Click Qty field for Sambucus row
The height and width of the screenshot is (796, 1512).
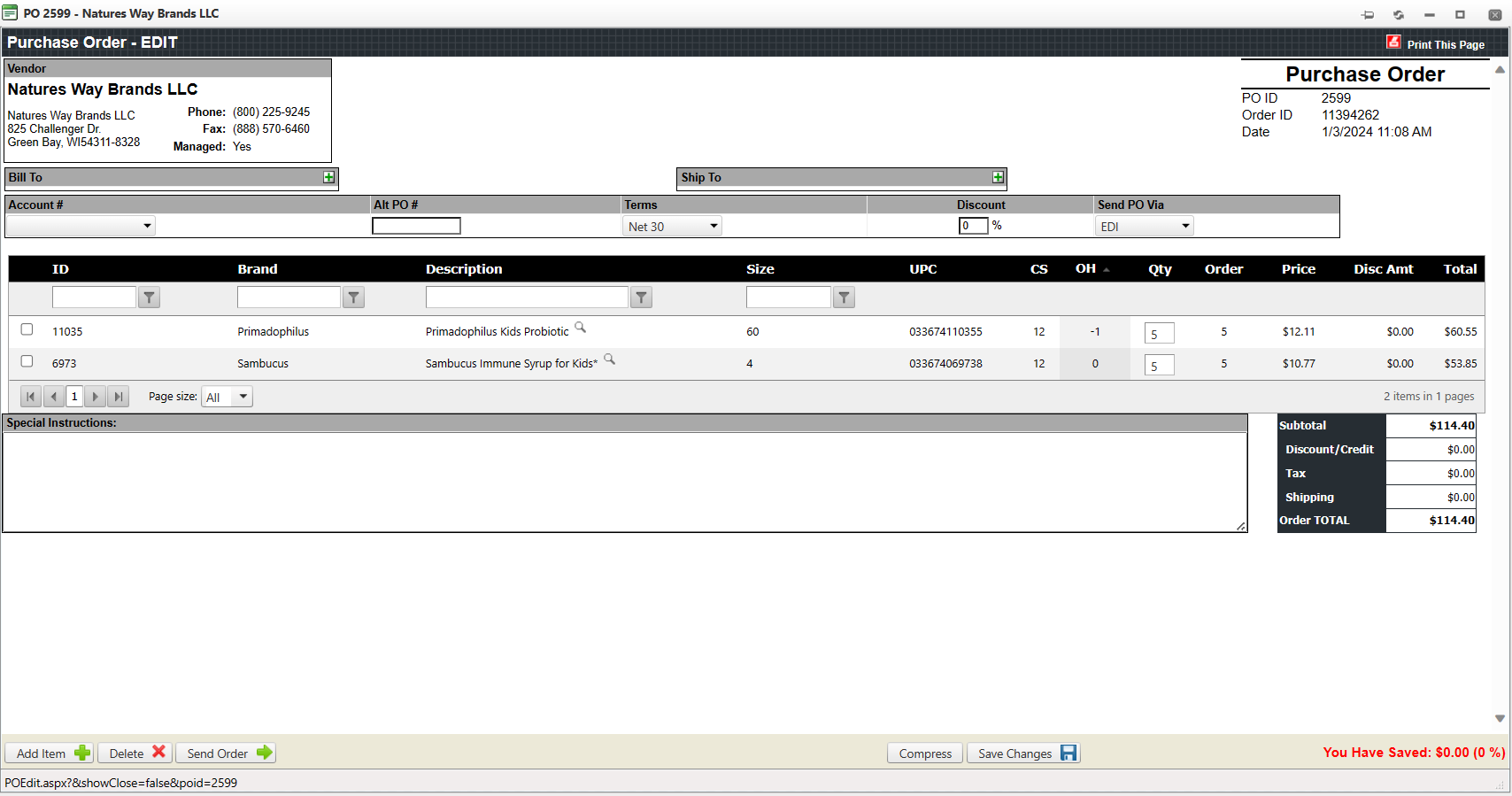pos(1160,365)
